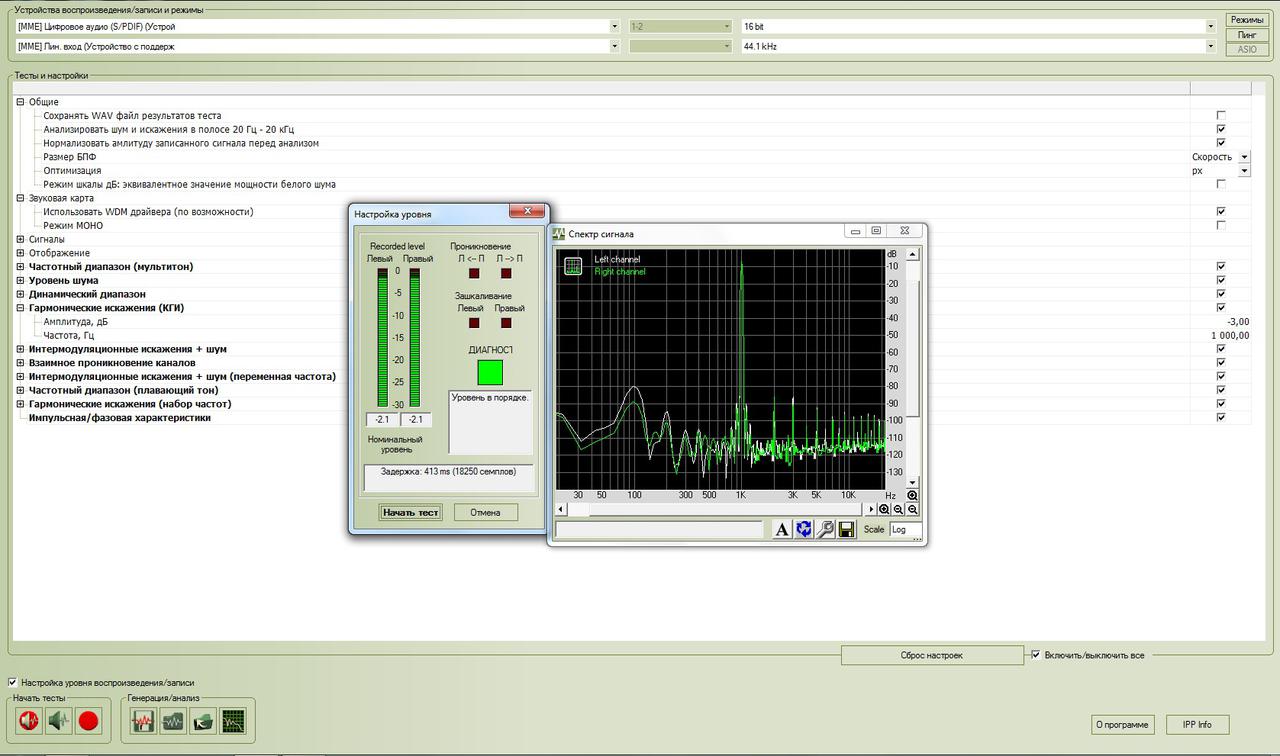Click the Режимы button
This screenshot has width=1280, height=756.
[1246, 20]
